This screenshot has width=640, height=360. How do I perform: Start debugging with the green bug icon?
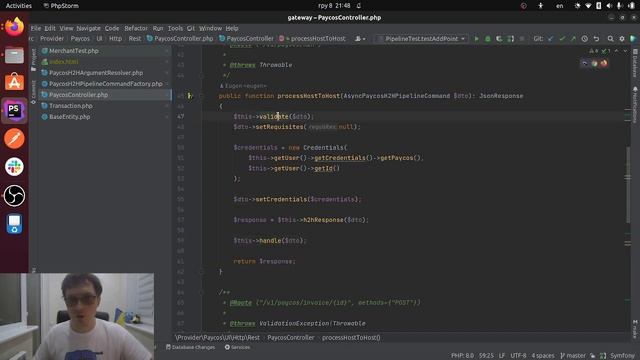click(x=487, y=39)
